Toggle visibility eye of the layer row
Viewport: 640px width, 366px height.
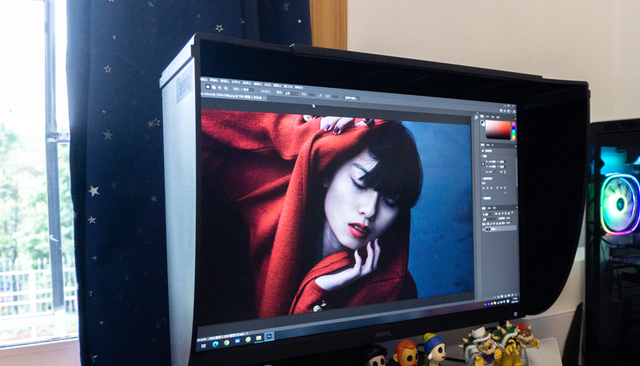coord(483,229)
